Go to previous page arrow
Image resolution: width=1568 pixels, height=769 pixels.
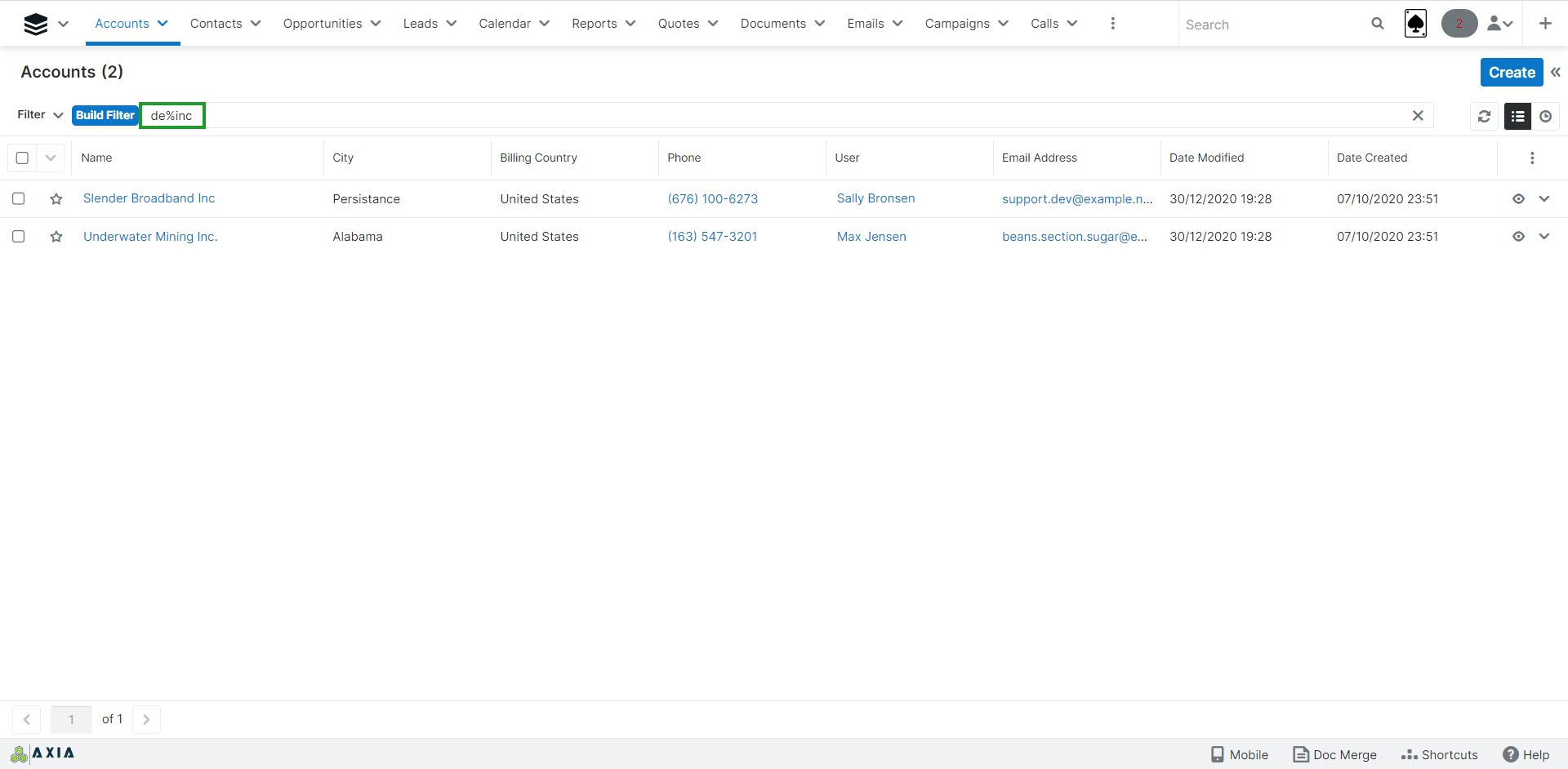tap(26, 719)
